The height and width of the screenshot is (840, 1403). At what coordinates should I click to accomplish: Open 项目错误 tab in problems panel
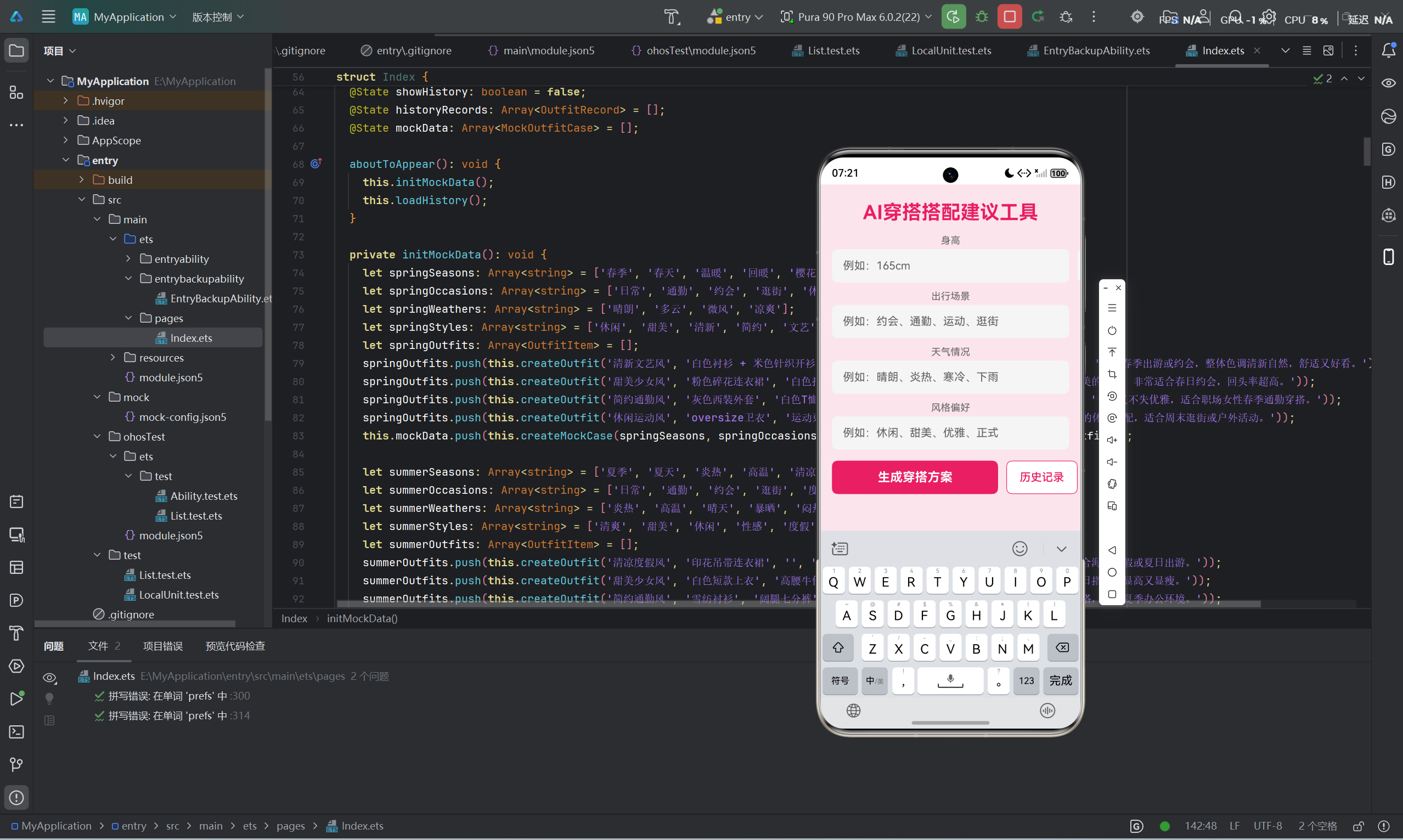(x=163, y=646)
